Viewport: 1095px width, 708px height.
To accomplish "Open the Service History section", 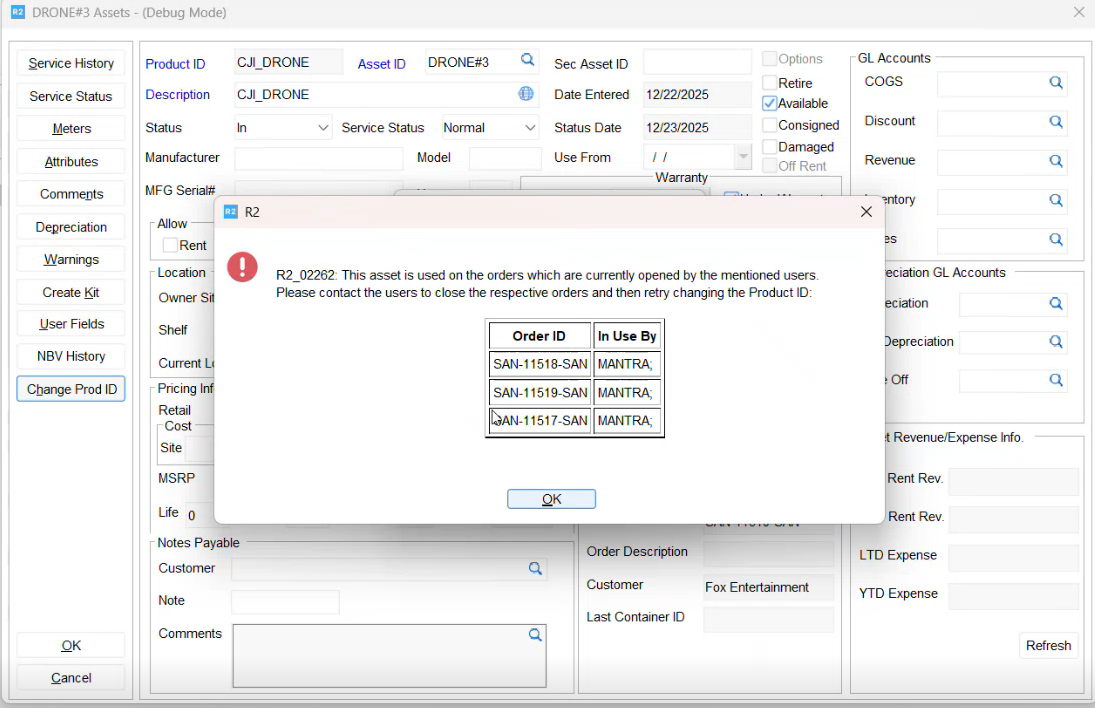I will [x=71, y=63].
